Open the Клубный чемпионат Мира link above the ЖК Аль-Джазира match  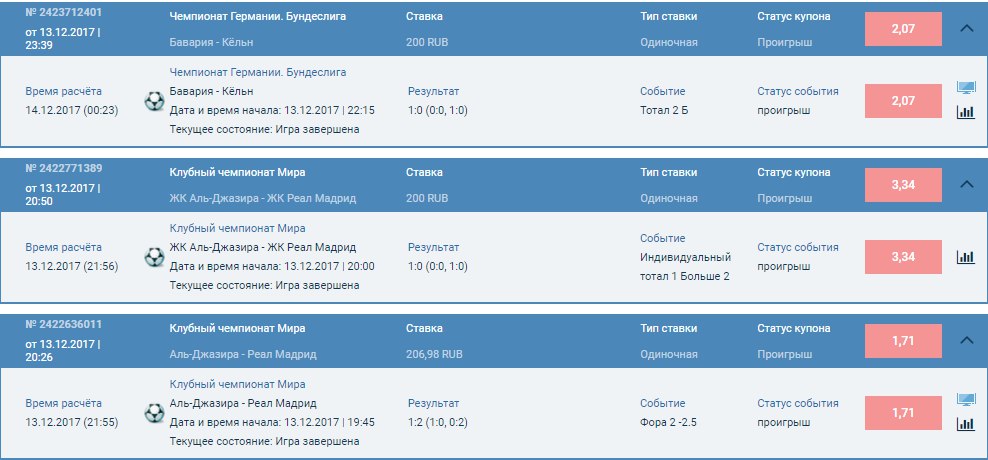238,228
